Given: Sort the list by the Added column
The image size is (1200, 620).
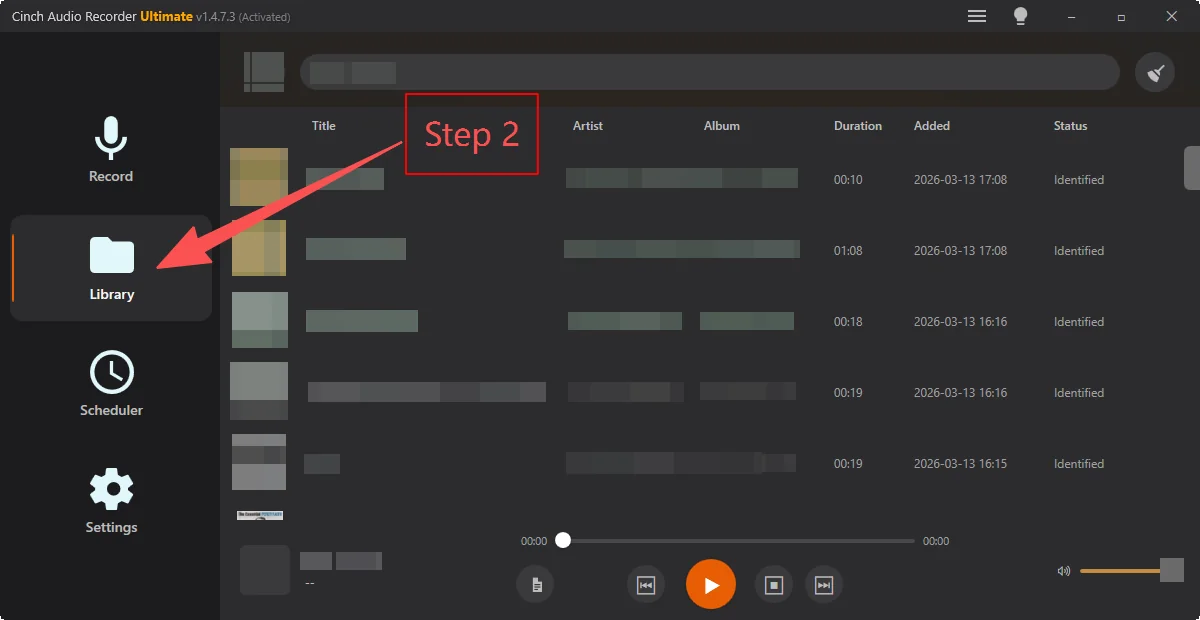Looking at the screenshot, I should point(931,125).
